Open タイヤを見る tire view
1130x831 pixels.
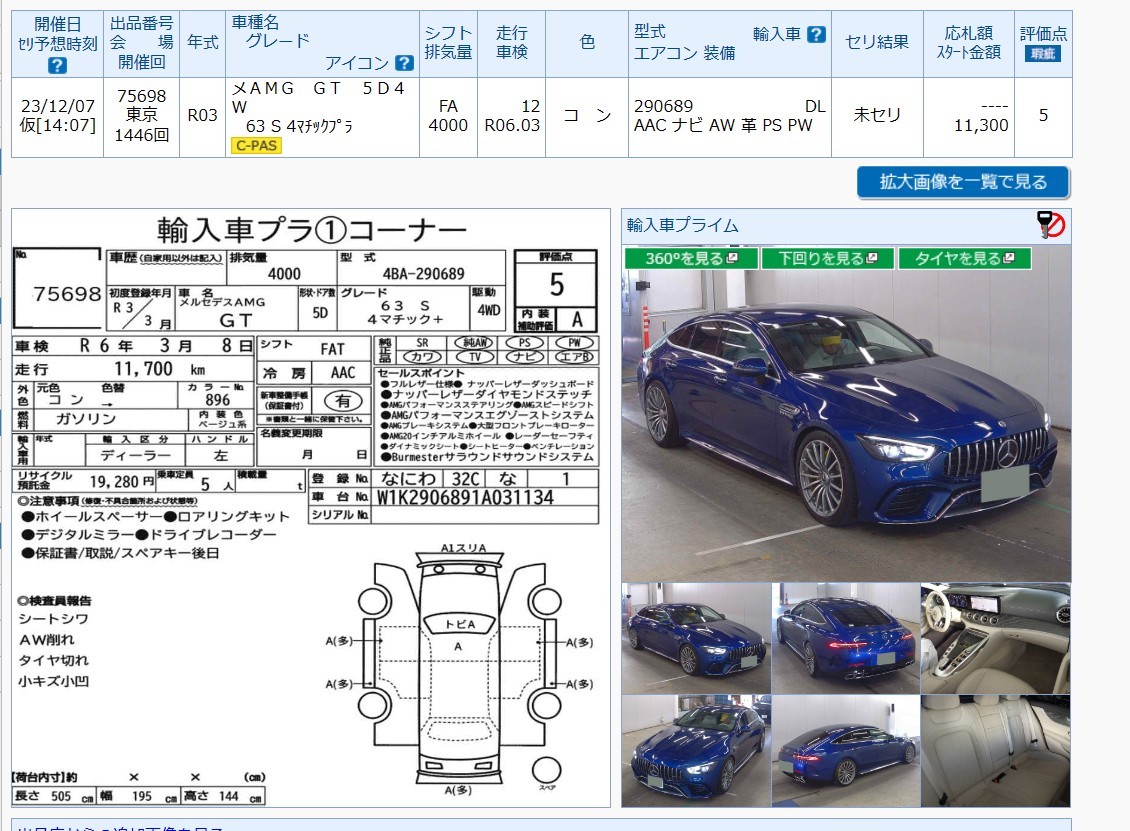point(964,258)
